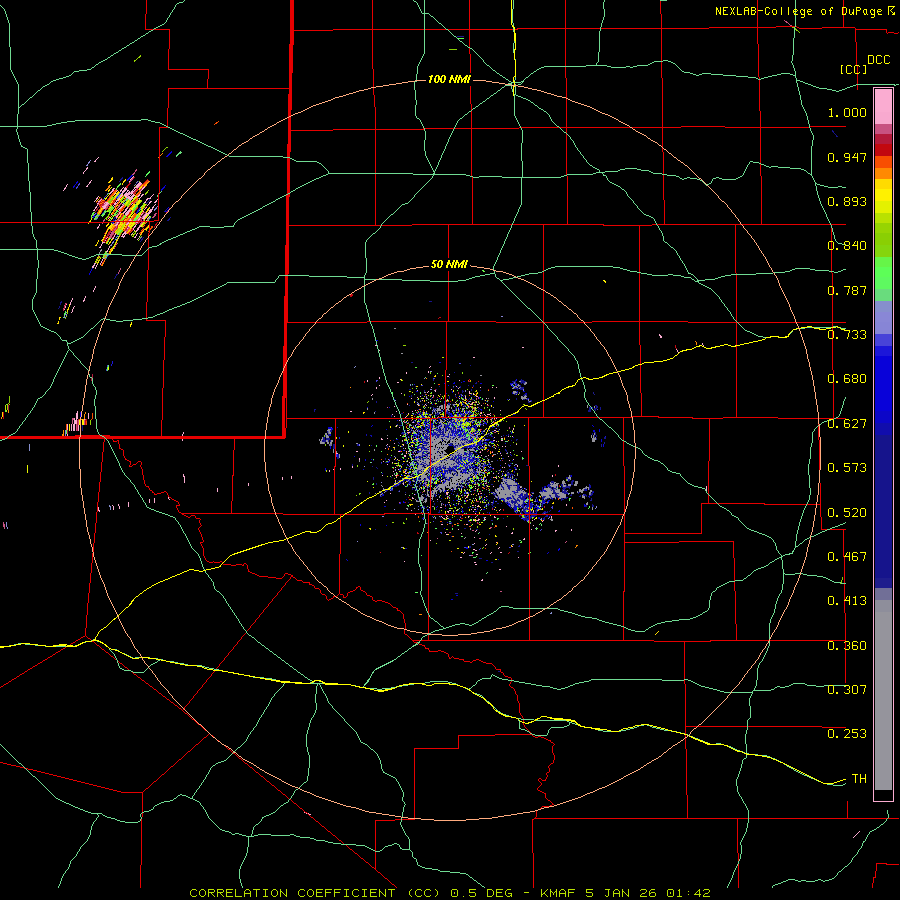The height and width of the screenshot is (900, 900).
Task: Select the 0.413 scale value
Action: pos(847,601)
